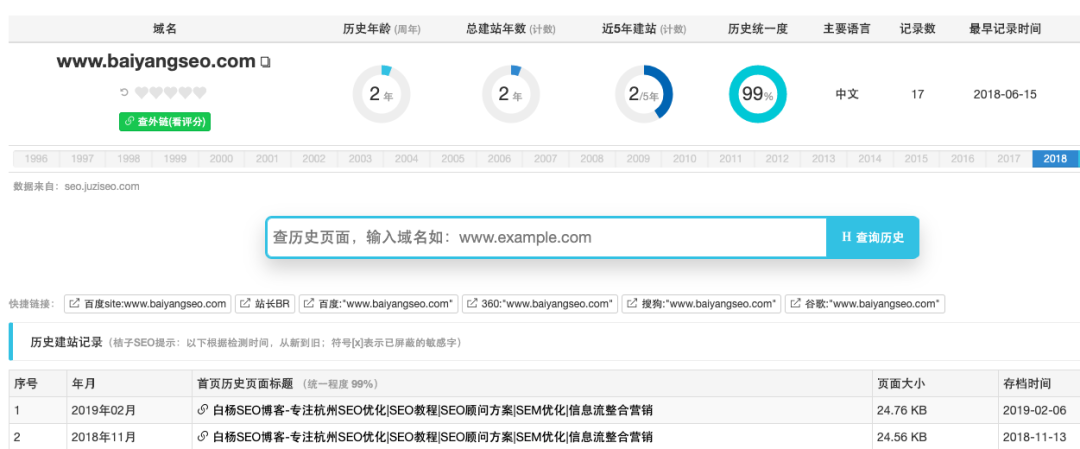
Task: Click the domain search input field
Action: pos(545,237)
